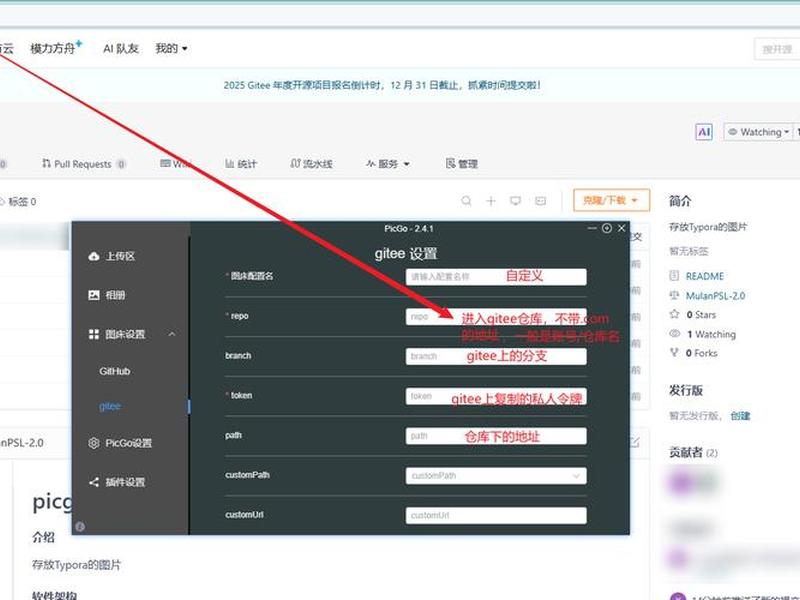Open PicGo设置 settings page
800x600 pixels.
click(120, 443)
